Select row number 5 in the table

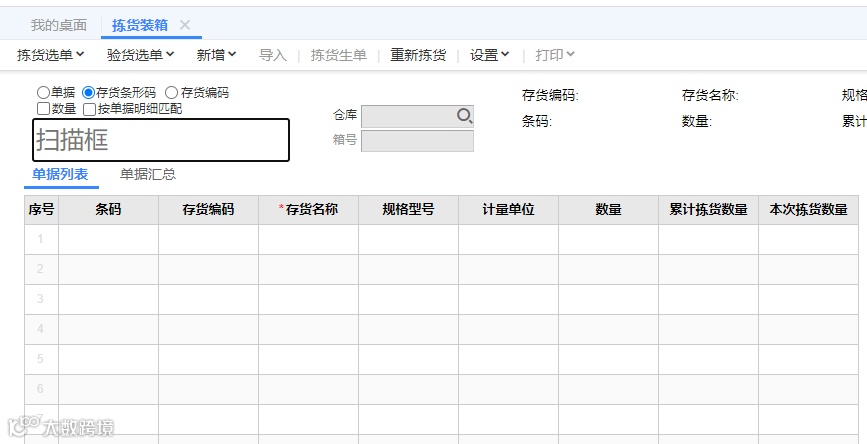(41, 359)
